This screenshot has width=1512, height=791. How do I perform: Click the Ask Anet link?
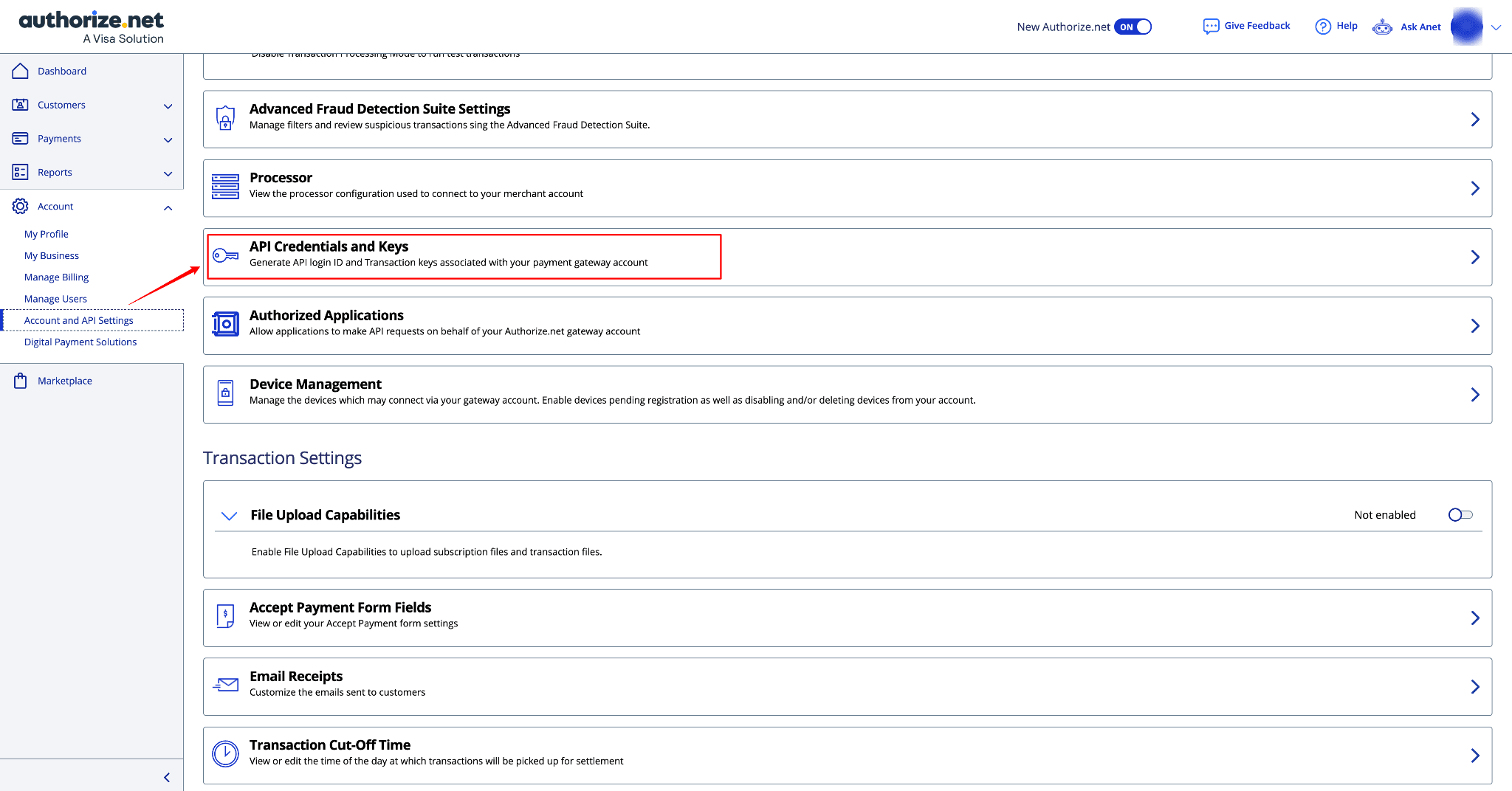pos(1420,27)
